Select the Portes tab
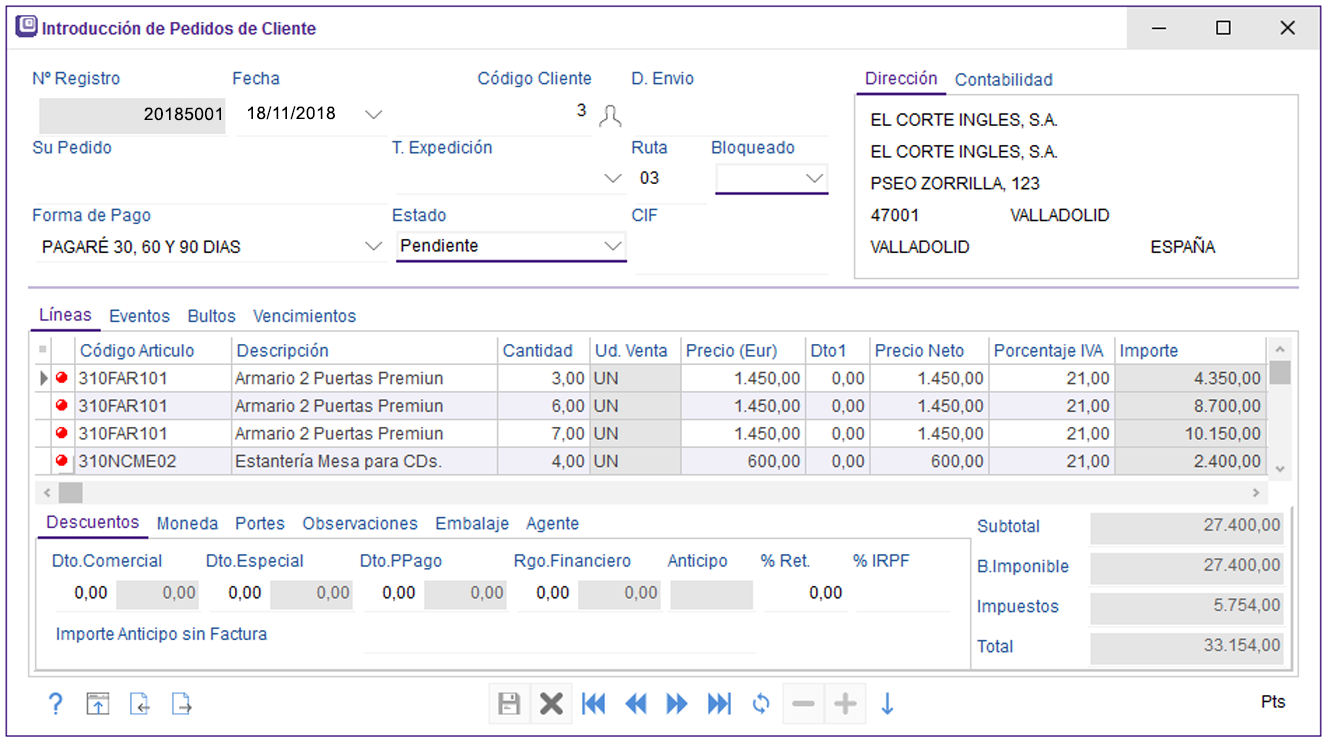Image resolution: width=1327 pixels, height=745 pixels. pyautogui.click(x=260, y=524)
